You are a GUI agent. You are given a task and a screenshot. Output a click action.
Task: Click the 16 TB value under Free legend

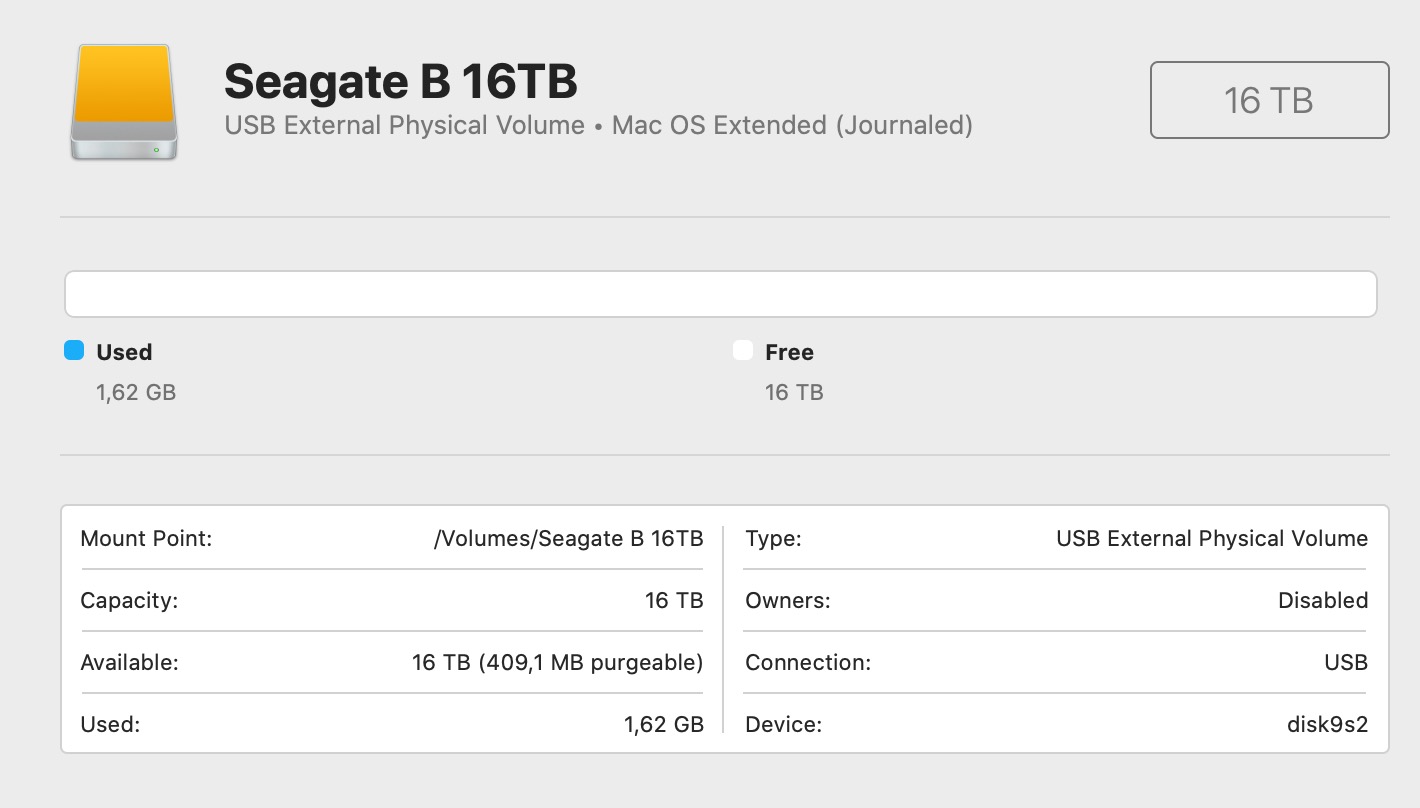(794, 392)
